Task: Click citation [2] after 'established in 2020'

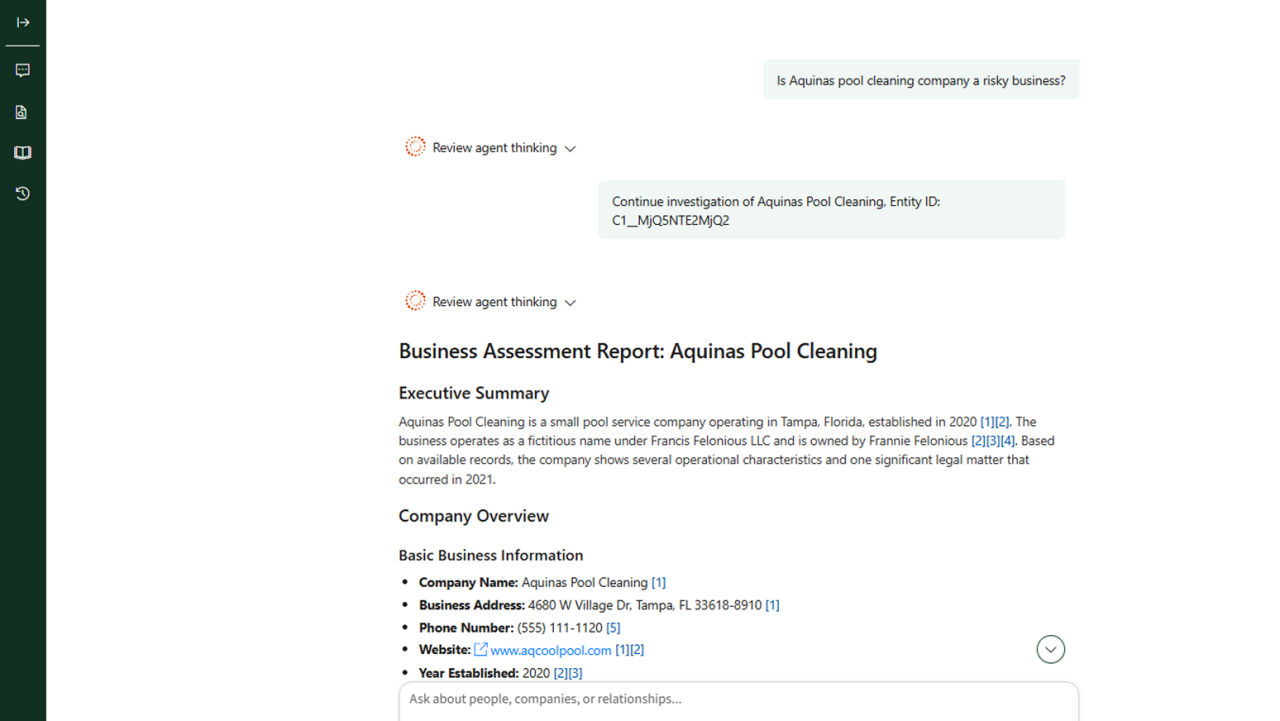Action: pos(1003,422)
